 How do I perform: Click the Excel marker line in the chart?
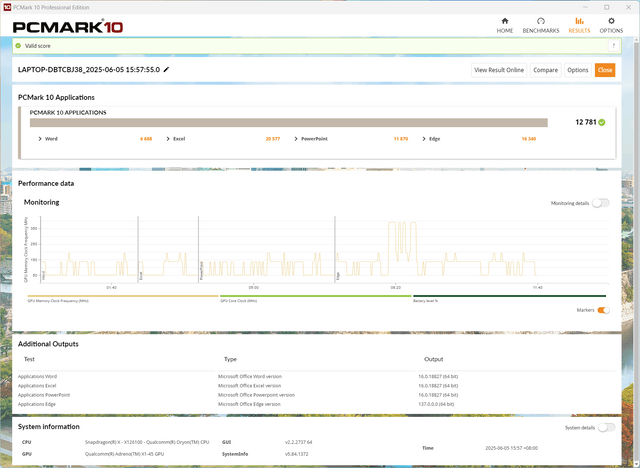coord(138,249)
